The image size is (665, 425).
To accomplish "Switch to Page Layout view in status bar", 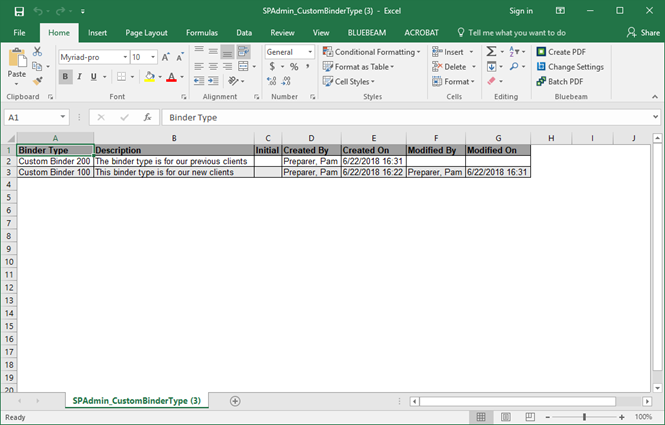I will coord(506,417).
